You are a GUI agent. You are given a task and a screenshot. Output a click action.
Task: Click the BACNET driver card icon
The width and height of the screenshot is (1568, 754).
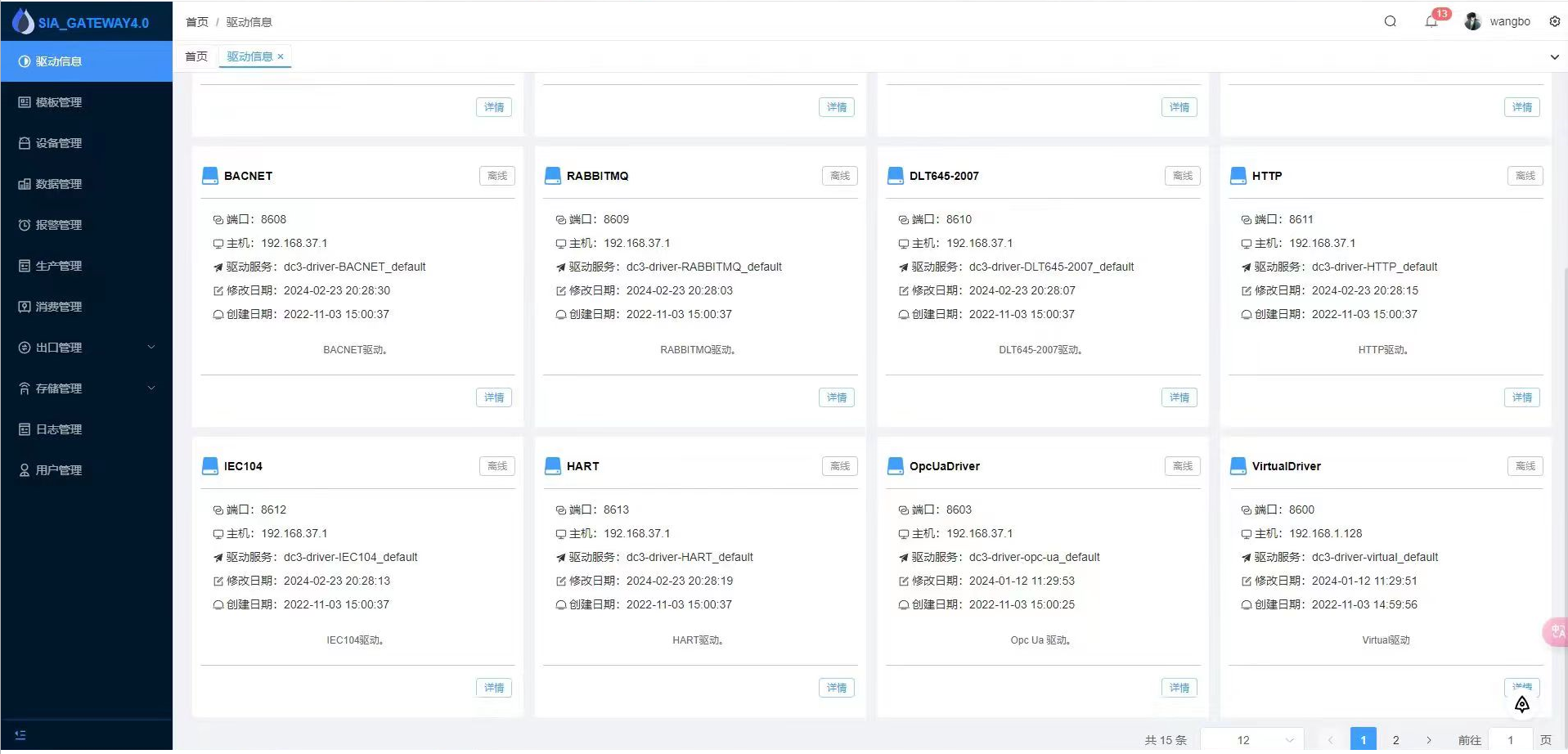pos(210,176)
